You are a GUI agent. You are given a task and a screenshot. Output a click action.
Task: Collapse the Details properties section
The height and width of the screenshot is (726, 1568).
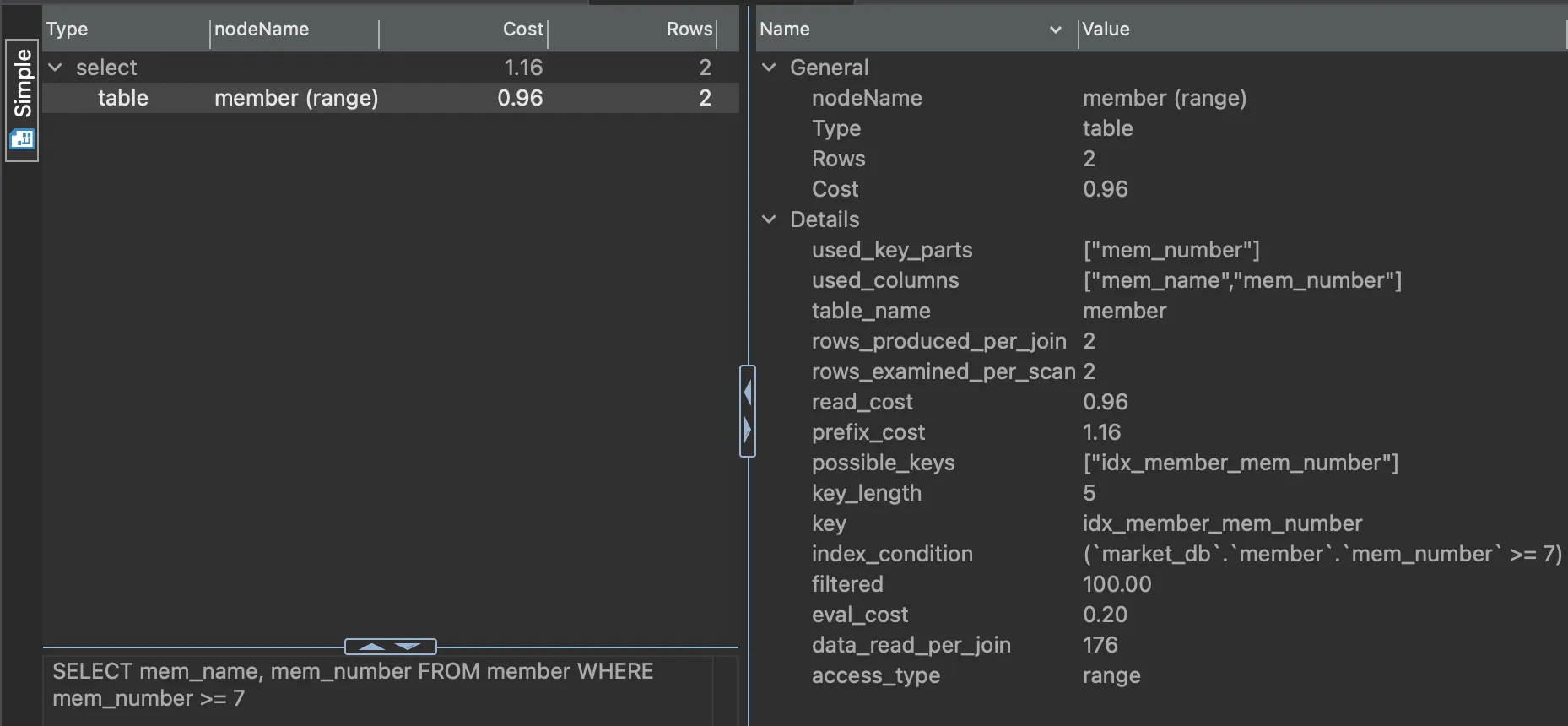pos(769,219)
